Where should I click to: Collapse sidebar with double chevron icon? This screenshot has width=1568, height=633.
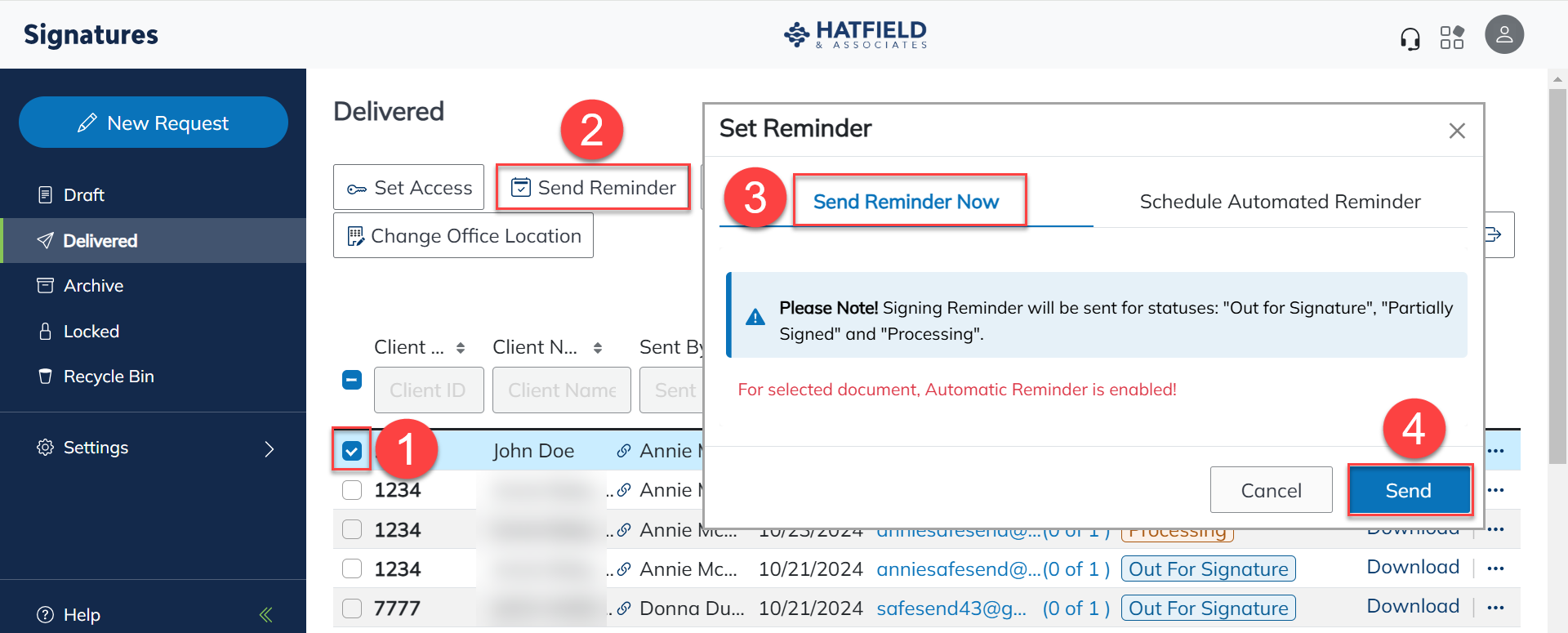pyautogui.click(x=265, y=615)
